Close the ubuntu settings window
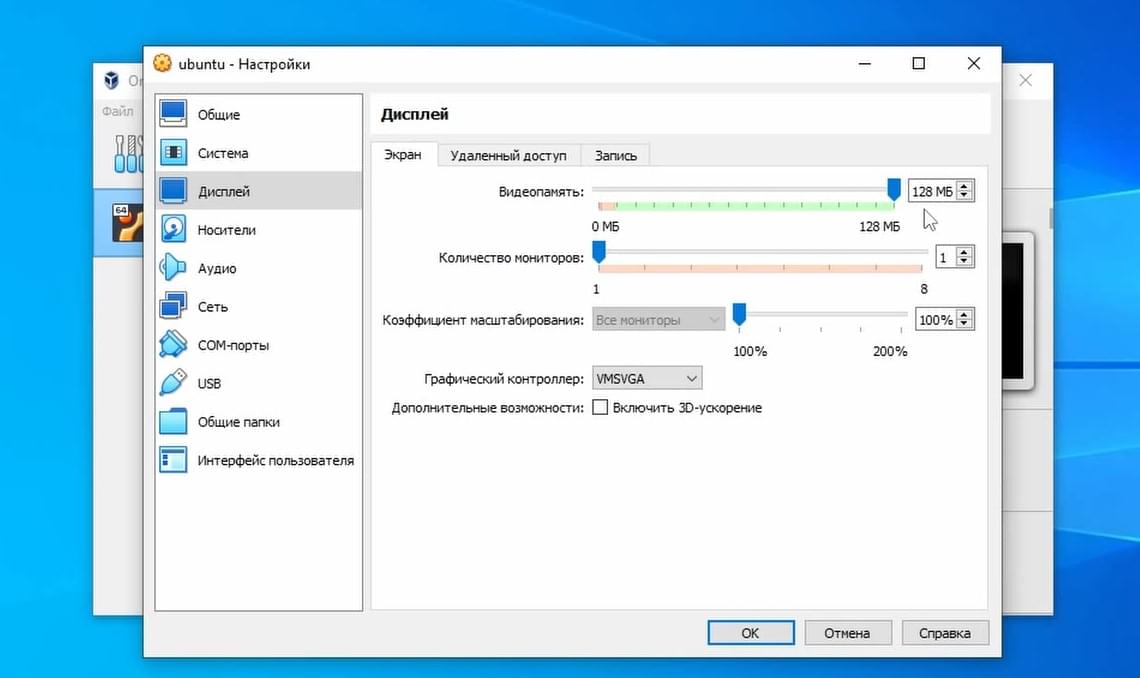 coord(974,63)
